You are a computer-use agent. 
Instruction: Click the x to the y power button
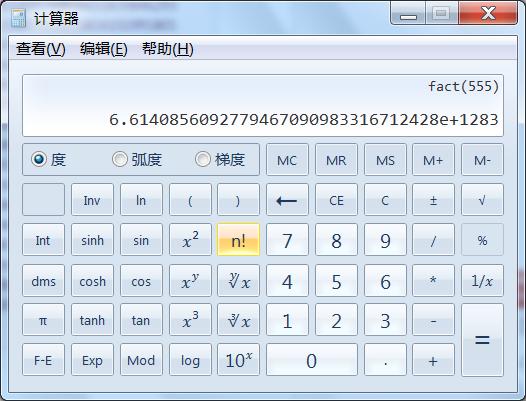tap(190, 281)
